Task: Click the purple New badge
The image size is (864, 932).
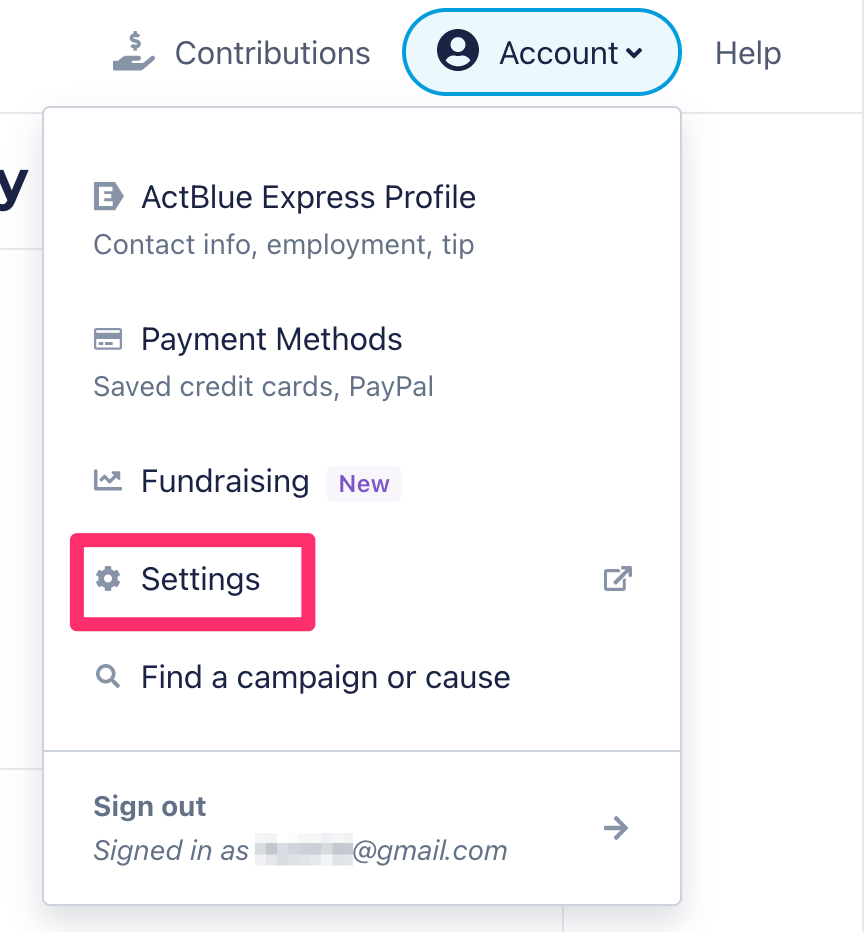Action: pyautogui.click(x=364, y=484)
